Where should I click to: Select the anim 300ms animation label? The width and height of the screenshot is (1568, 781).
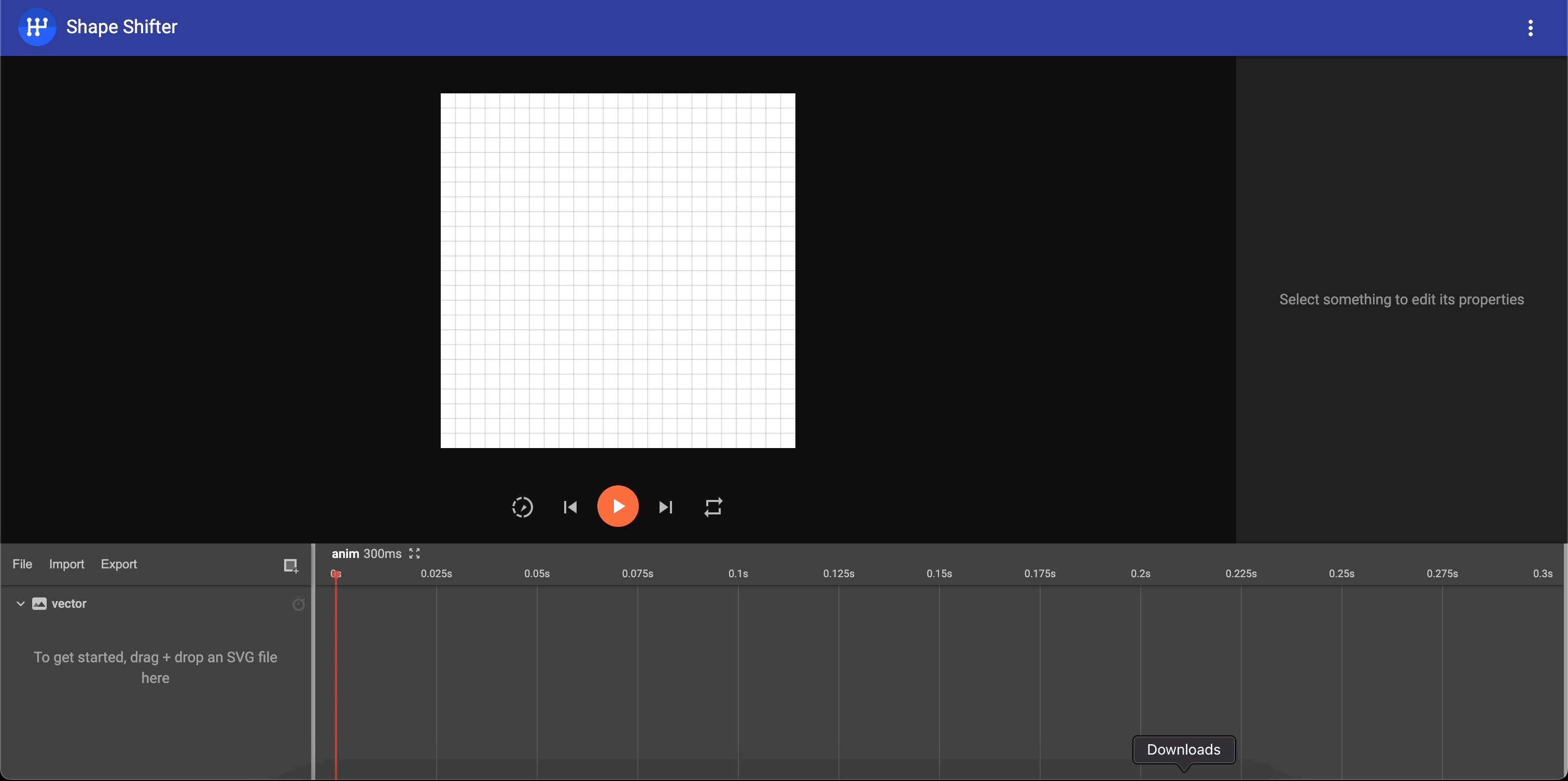point(366,553)
